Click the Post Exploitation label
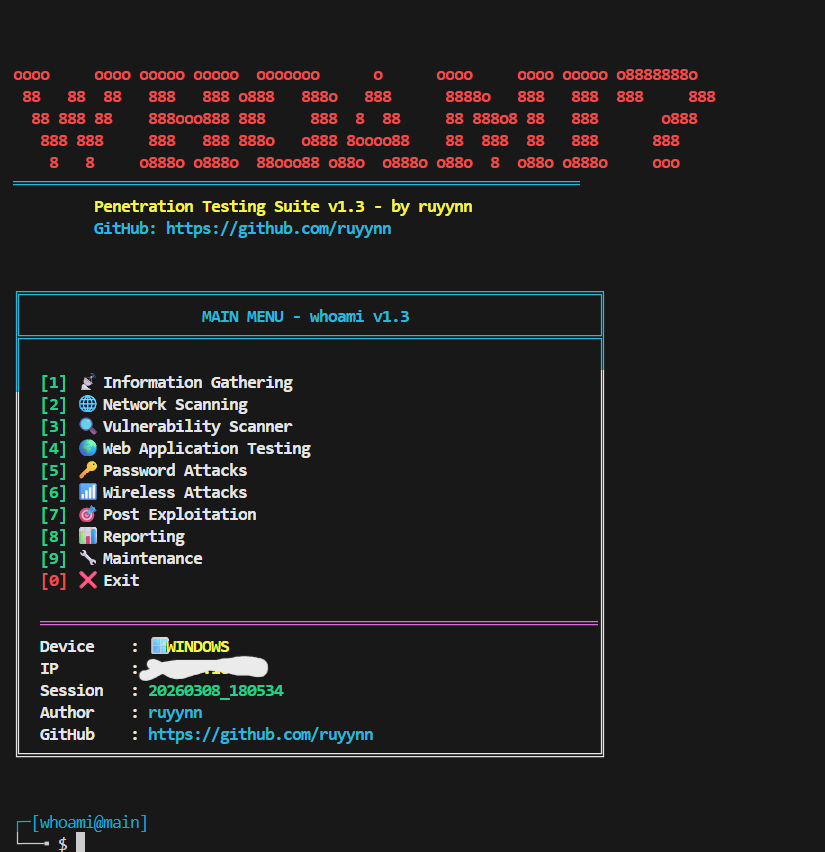The image size is (825, 852). click(179, 515)
